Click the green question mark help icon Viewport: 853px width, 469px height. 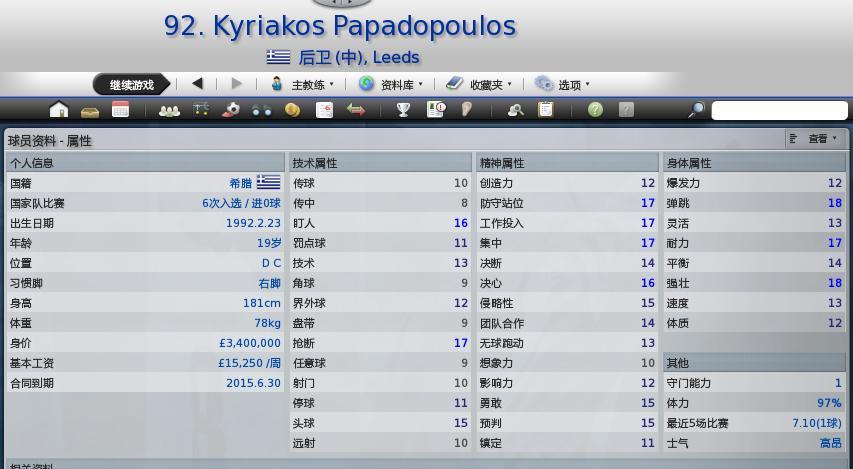point(595,110)
